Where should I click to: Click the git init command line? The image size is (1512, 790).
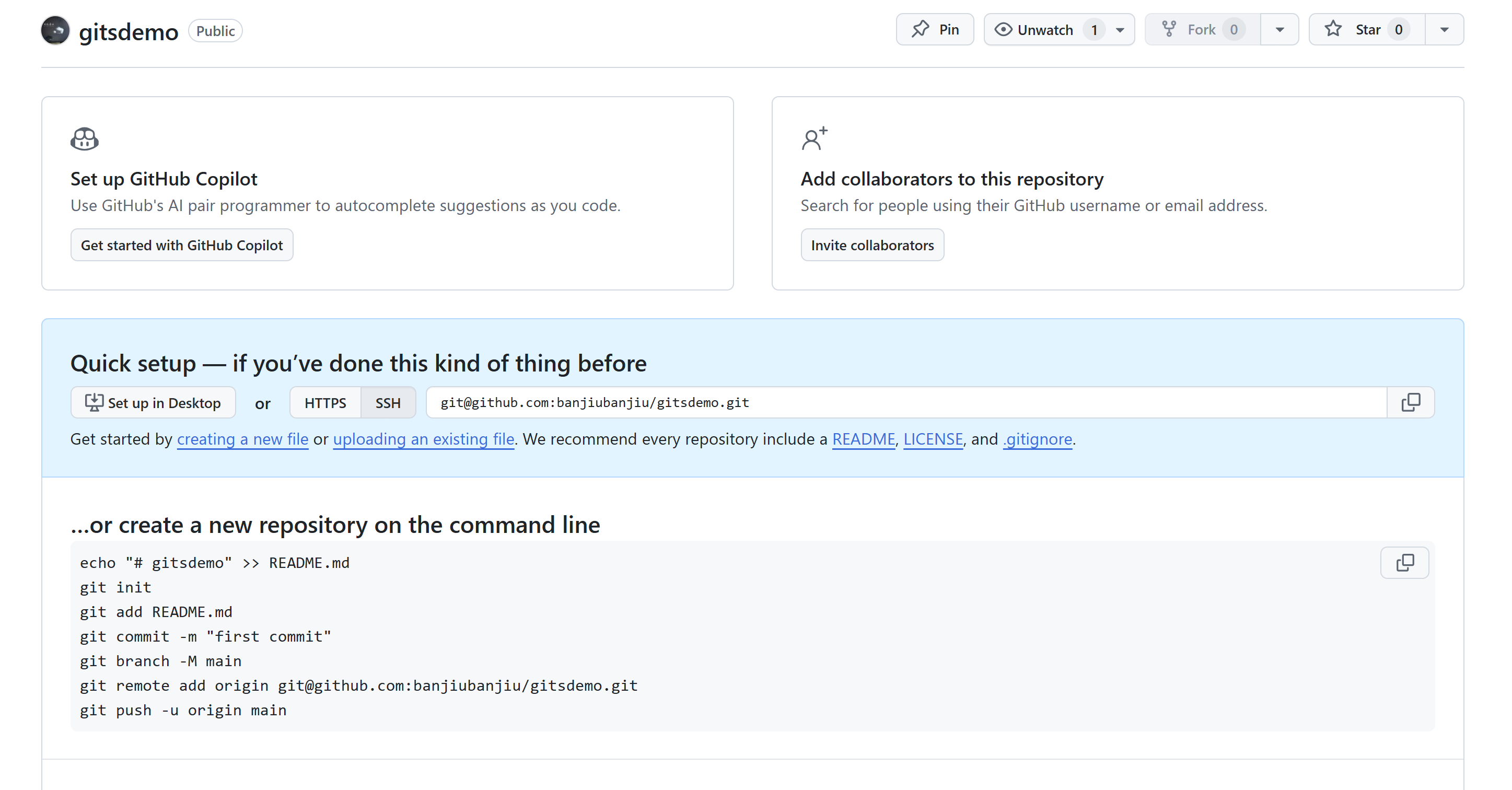click(115, 587)
